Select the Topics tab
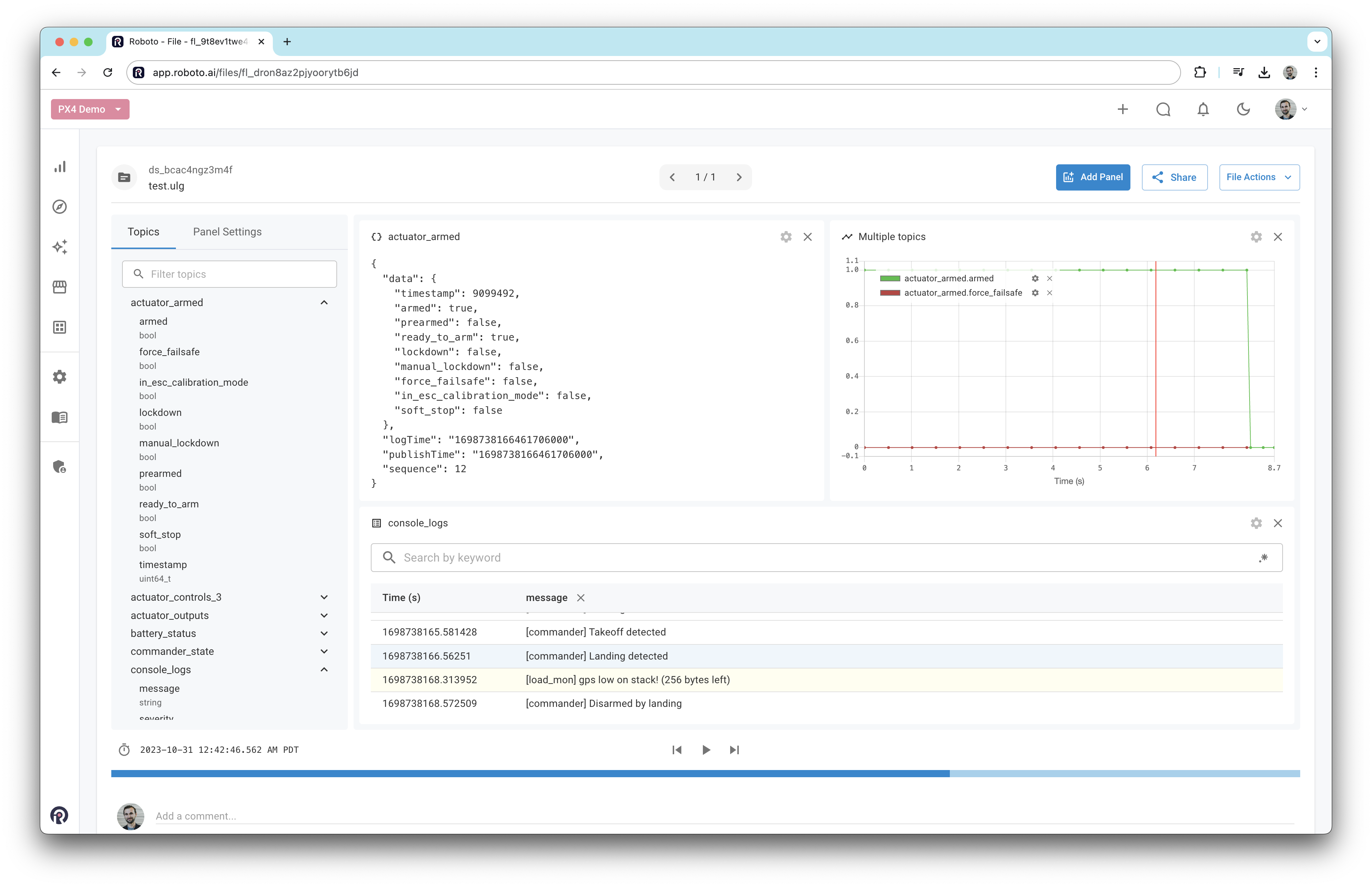This screenshot has height=887, width=1372. [x=143, y=231]
